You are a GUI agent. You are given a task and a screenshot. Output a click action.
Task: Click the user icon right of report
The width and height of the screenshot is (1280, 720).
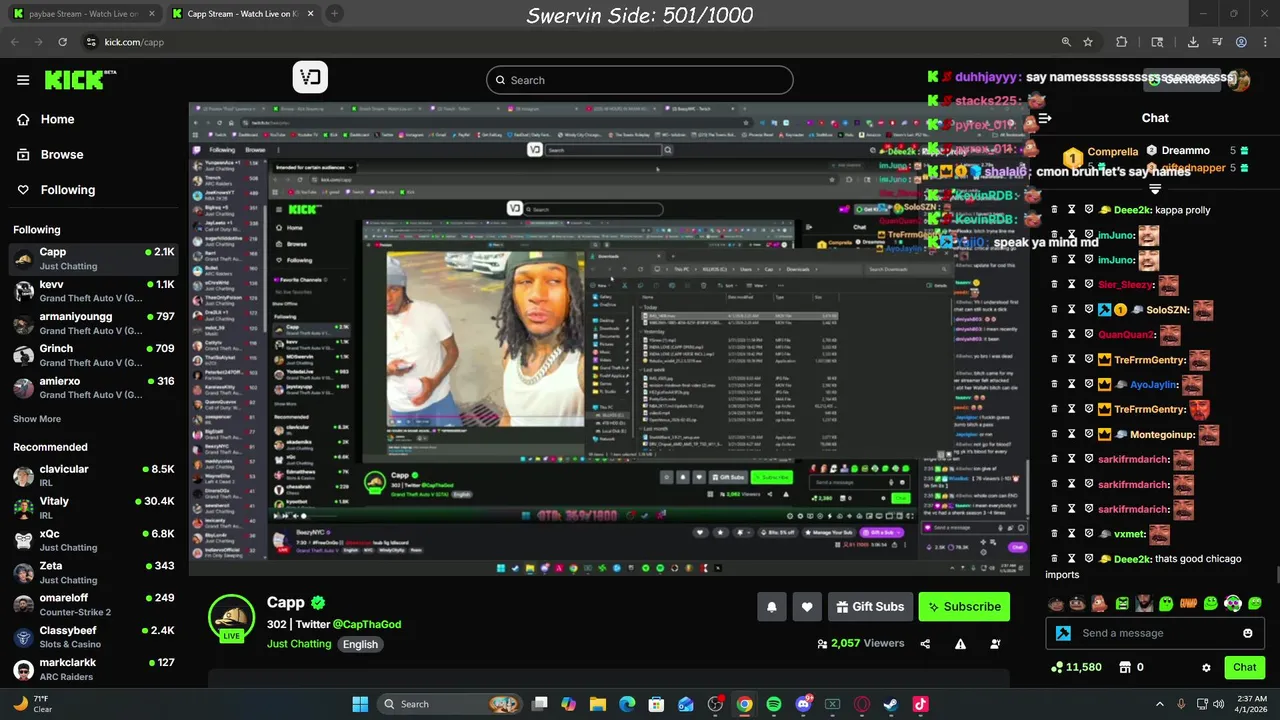(995, 644)
